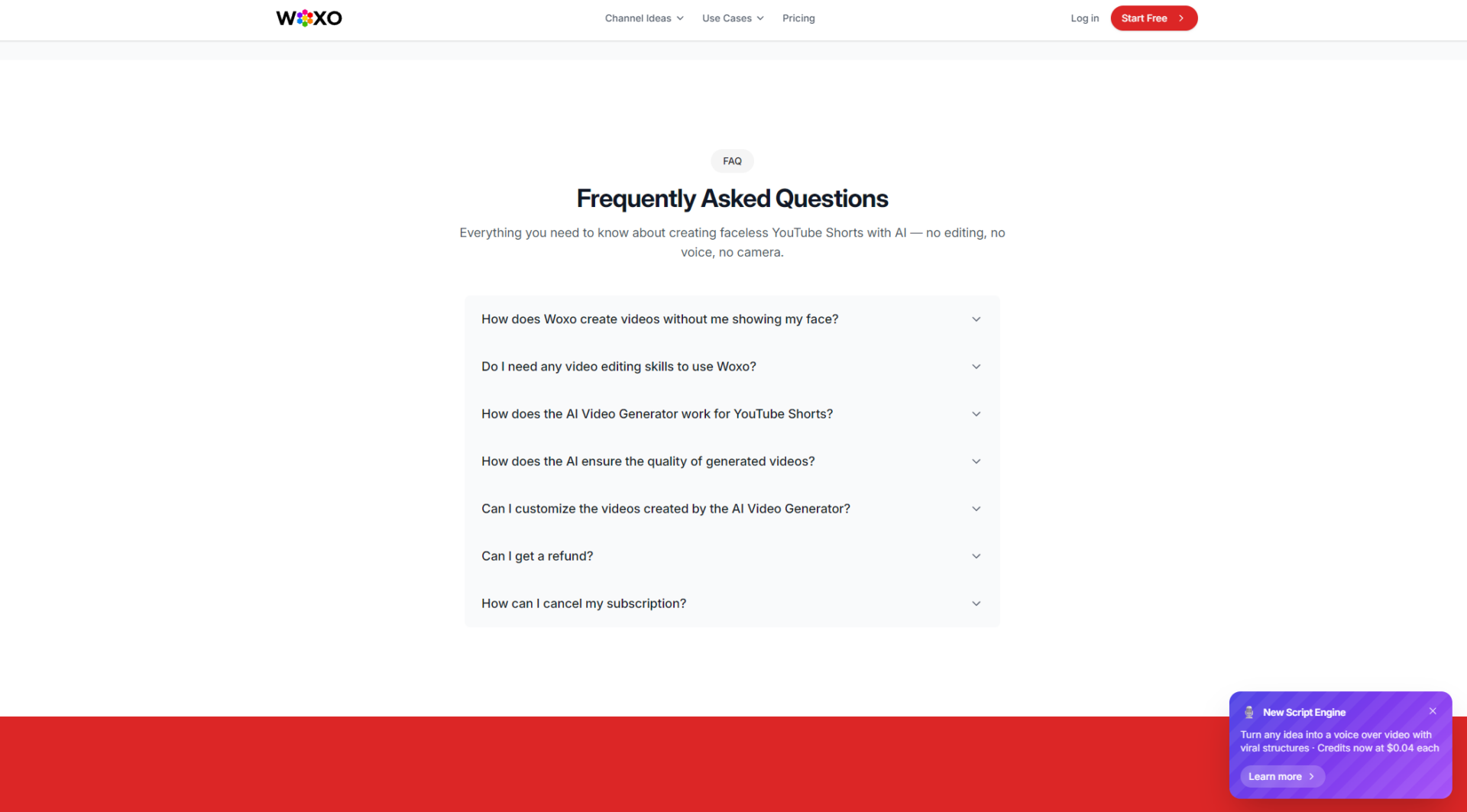Click the Log in link
Image resolution: width=1467 pixels, height=812 pixels.
1084,18
